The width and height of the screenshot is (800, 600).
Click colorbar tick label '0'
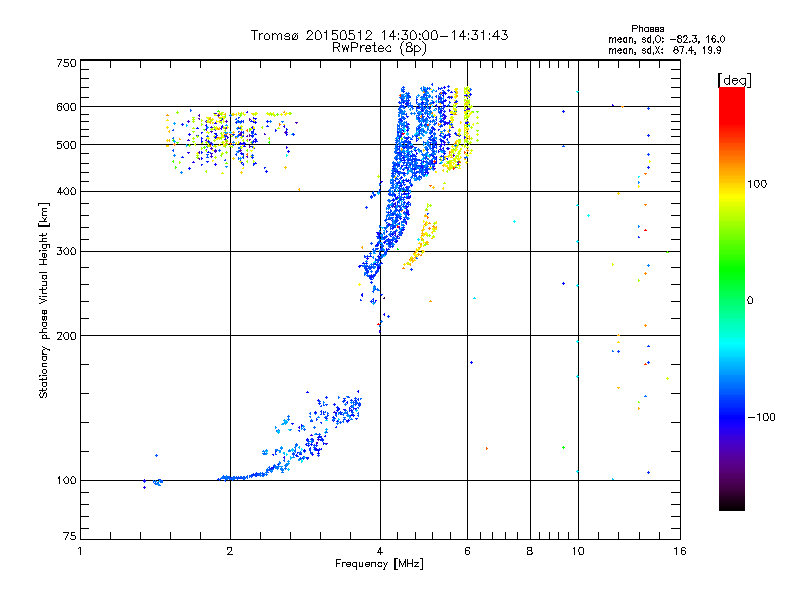point(750,301)
